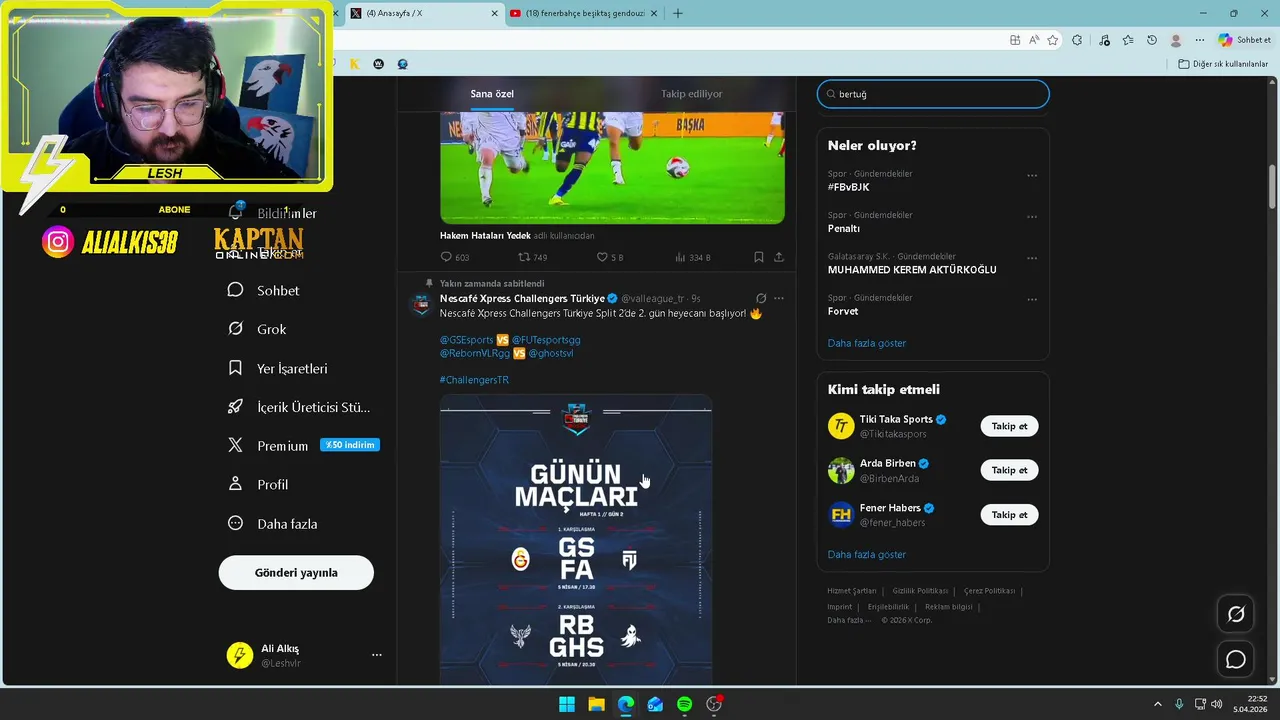Click Daha fazla göster under Kimi takip etmeli
Image resolution: width=1280 pixels, height=720 pixels.
click(867, 554)
